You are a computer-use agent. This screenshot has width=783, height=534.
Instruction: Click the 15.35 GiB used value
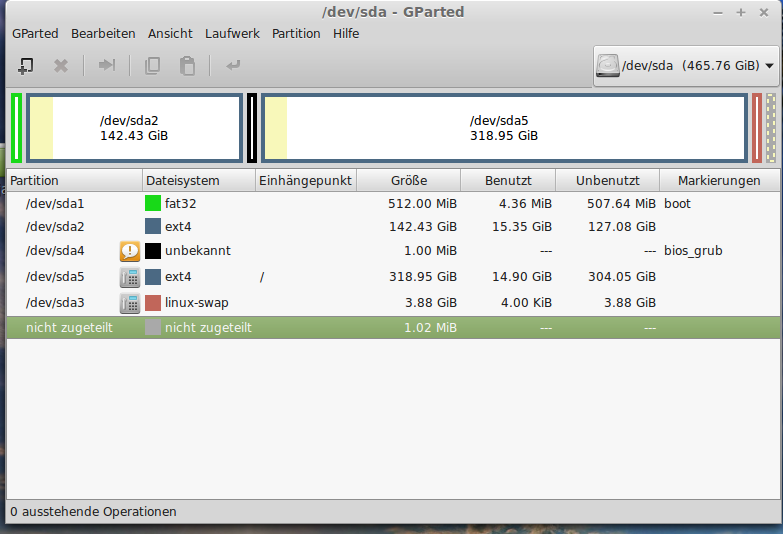[522, 227]
